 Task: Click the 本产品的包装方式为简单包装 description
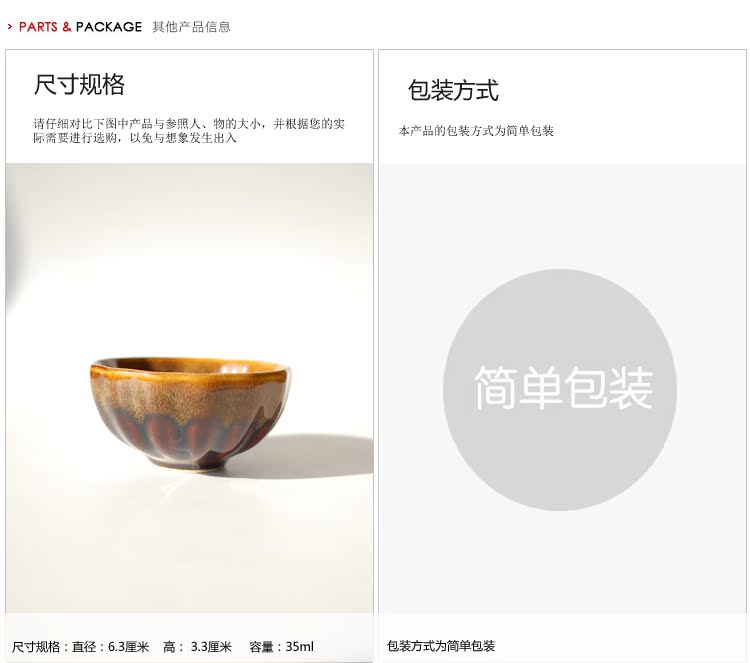pos(476,131)
